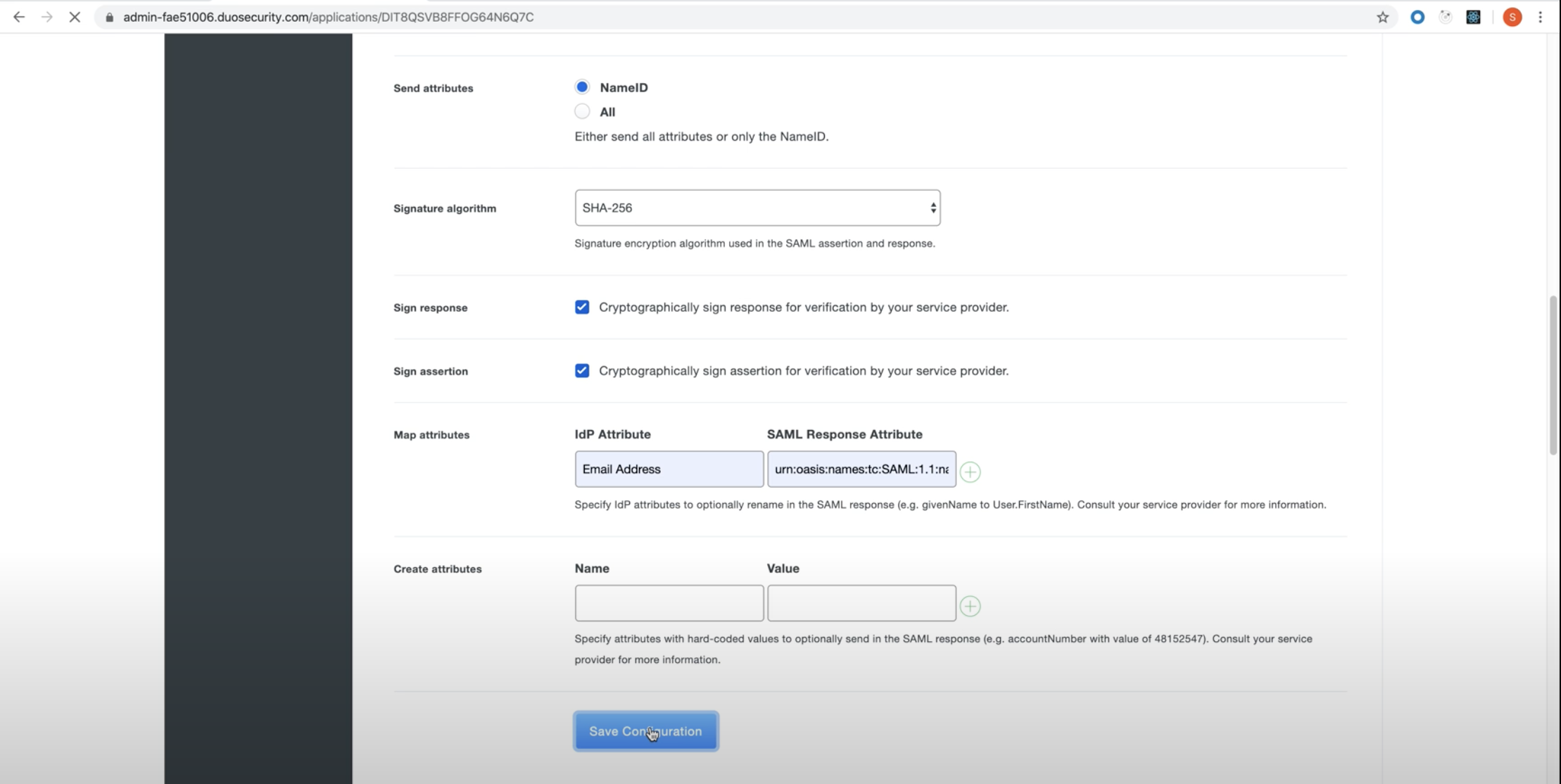Stop page loading with X icon
The width and height of the screenshot is (1561, 784).
[x=75, y=17]
